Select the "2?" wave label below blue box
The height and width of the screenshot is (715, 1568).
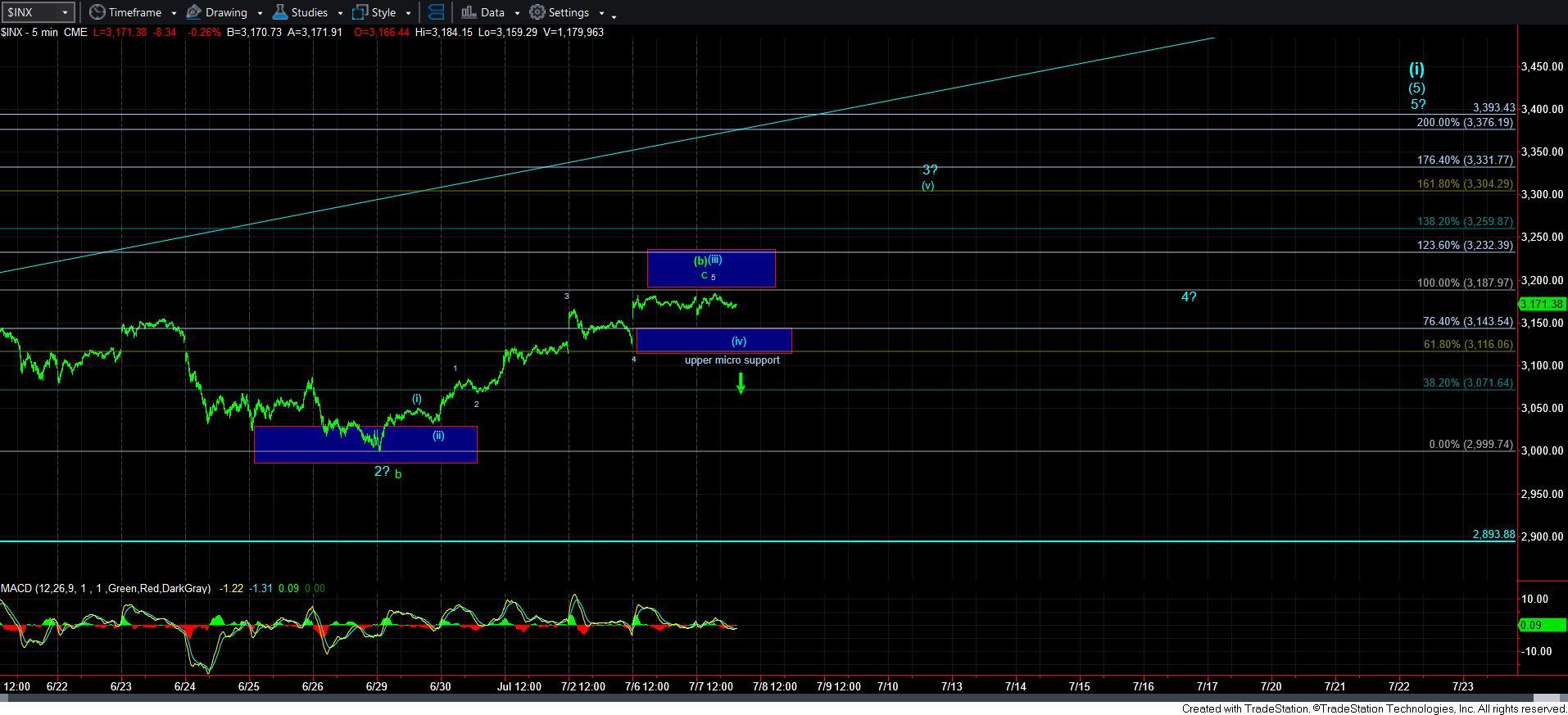382,472
